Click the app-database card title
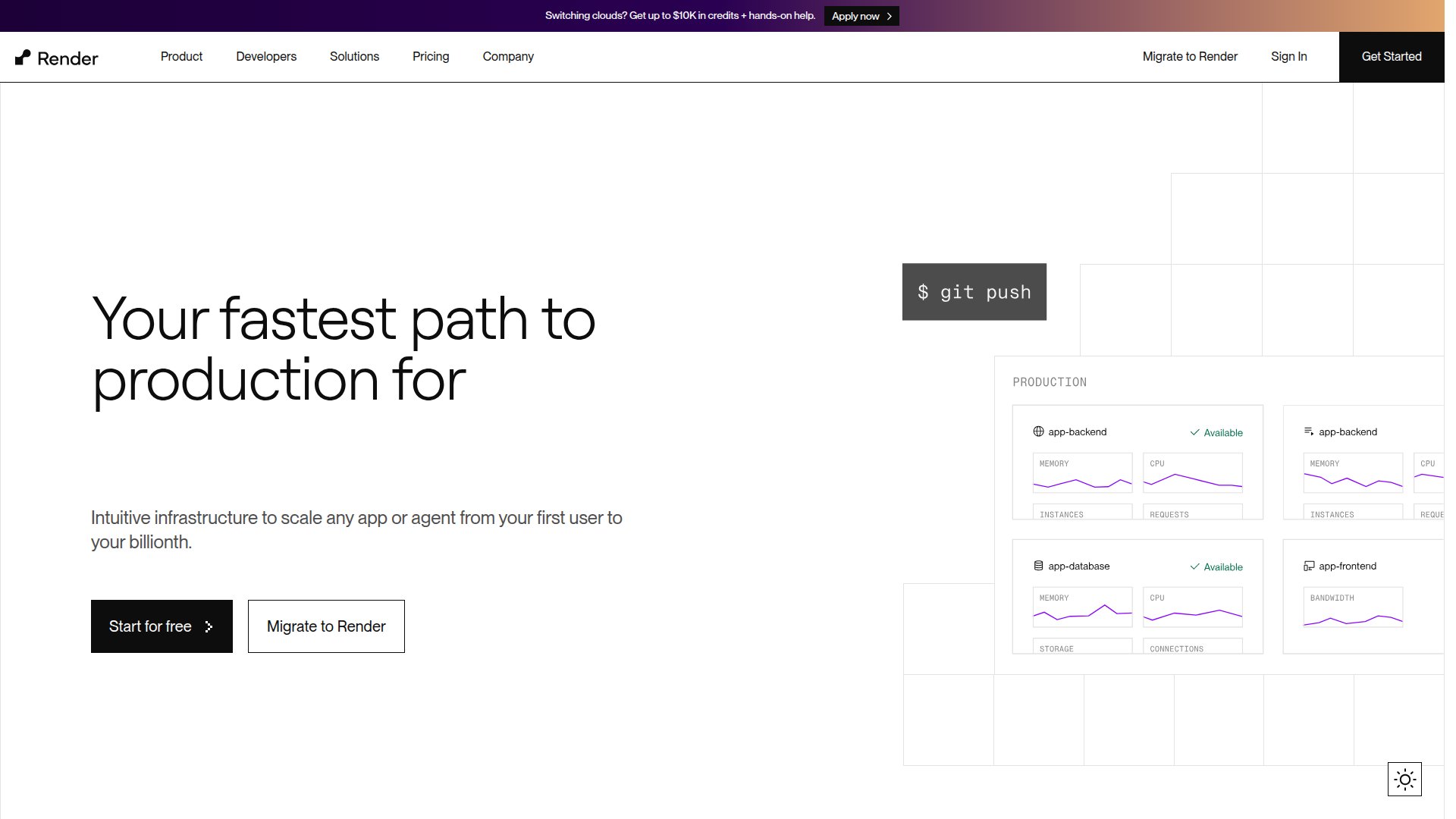Image resolution: width=1456 pixels, height=819 pixels. (1078, 566)
